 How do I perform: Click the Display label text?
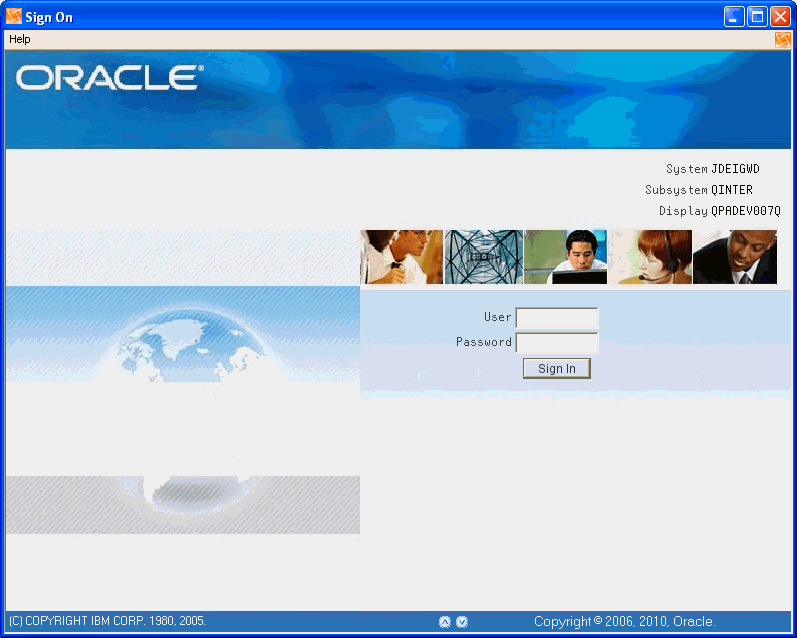point(684,210)
